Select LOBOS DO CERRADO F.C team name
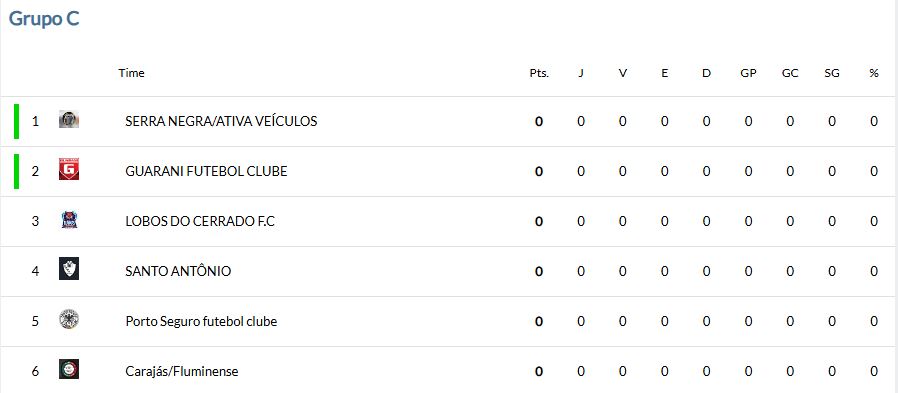Screen dimensions: 898x393 pyautogui.click(x=200, y=221)
